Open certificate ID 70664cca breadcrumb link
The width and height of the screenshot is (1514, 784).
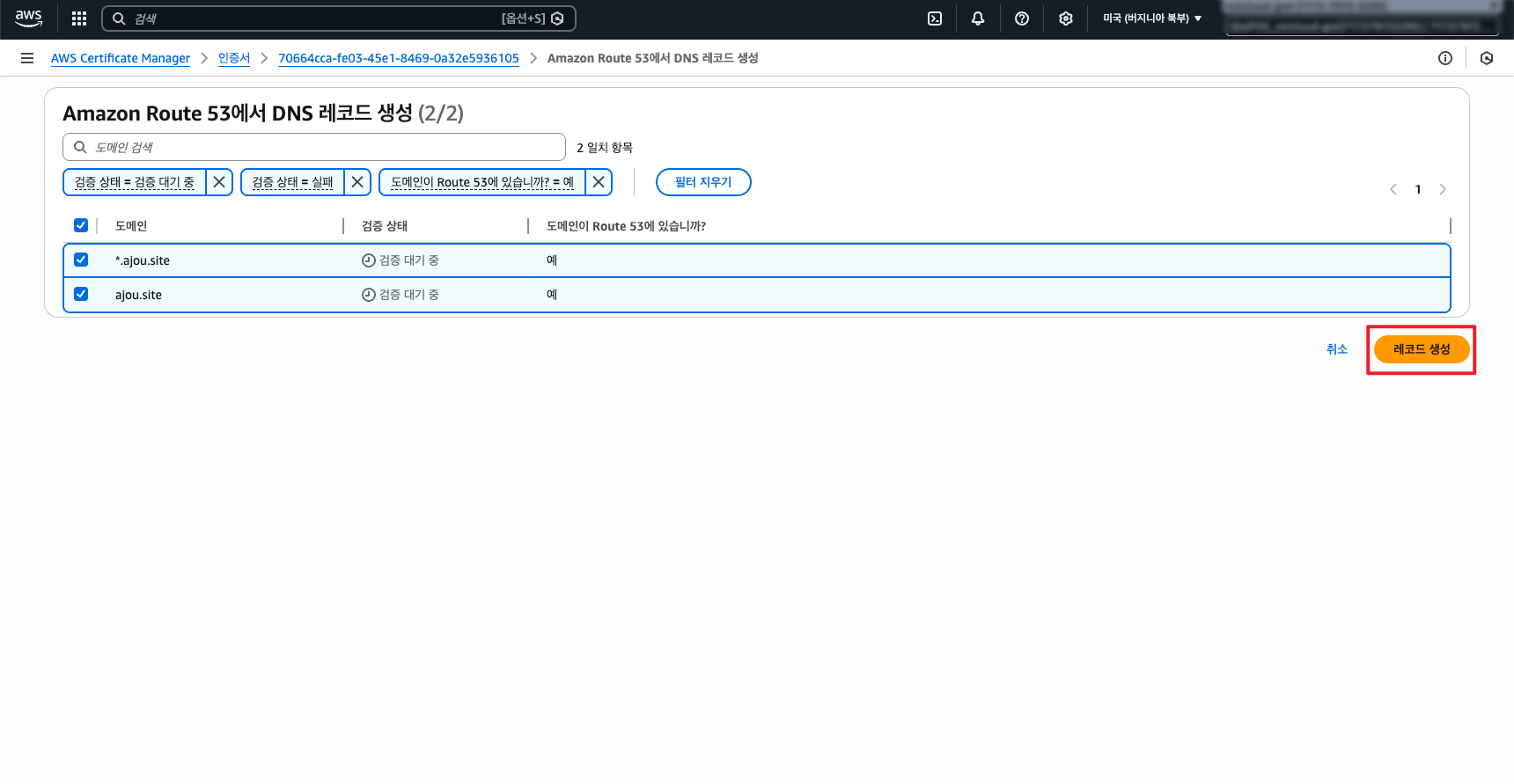click(399, 58)
